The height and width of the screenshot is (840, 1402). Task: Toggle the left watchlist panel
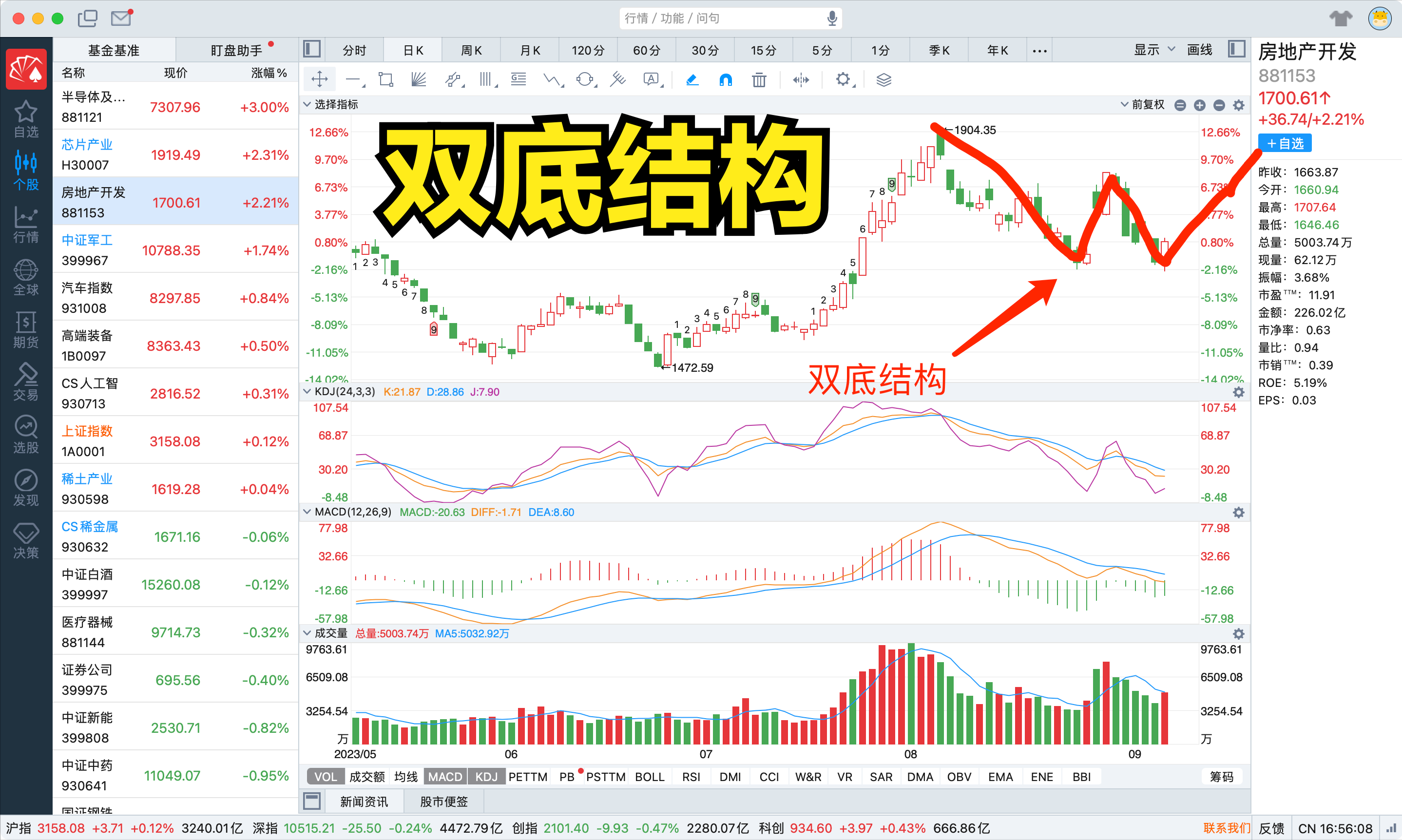[312, 49]
